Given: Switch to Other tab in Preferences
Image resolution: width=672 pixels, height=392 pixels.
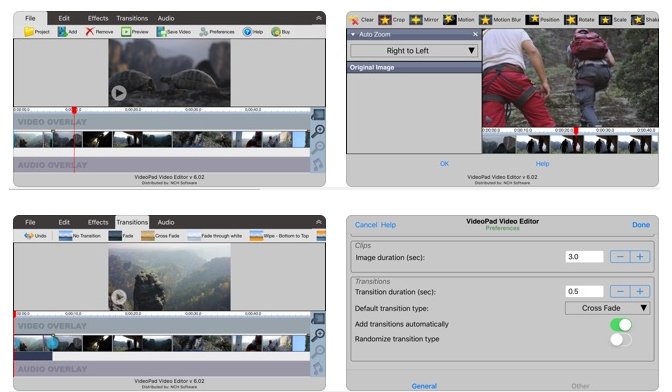Looking at the screenshot, I should [x=580, y=386].
